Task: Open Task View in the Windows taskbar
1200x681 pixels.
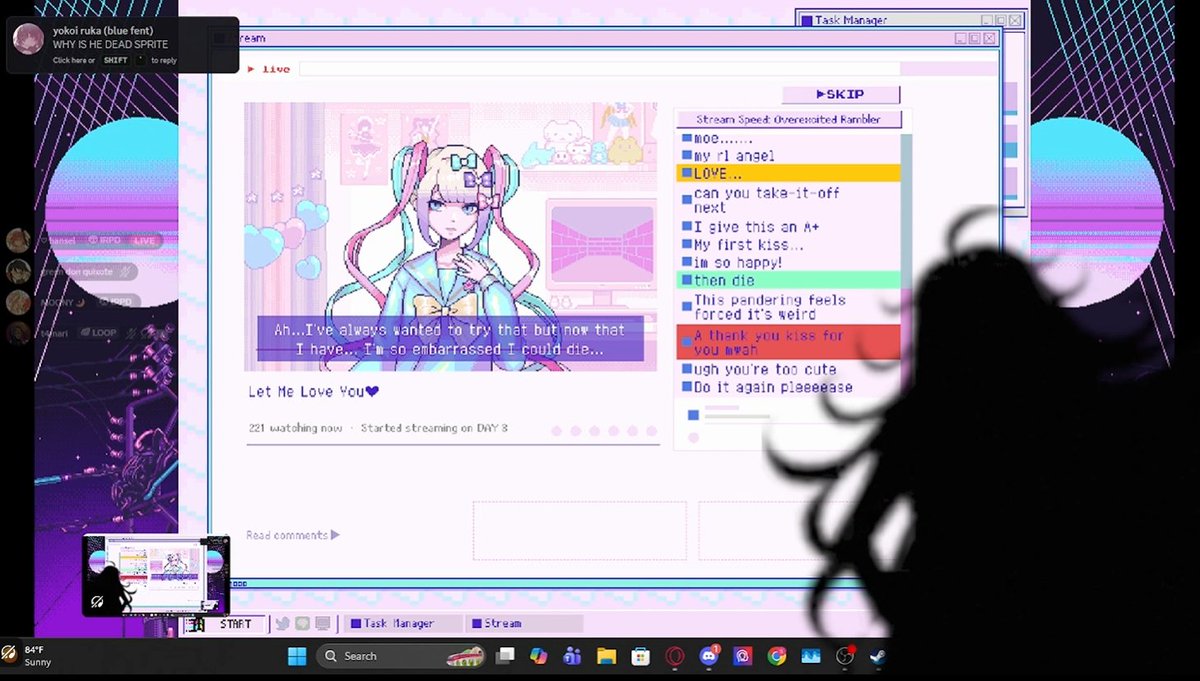Action: click(506, 656)
